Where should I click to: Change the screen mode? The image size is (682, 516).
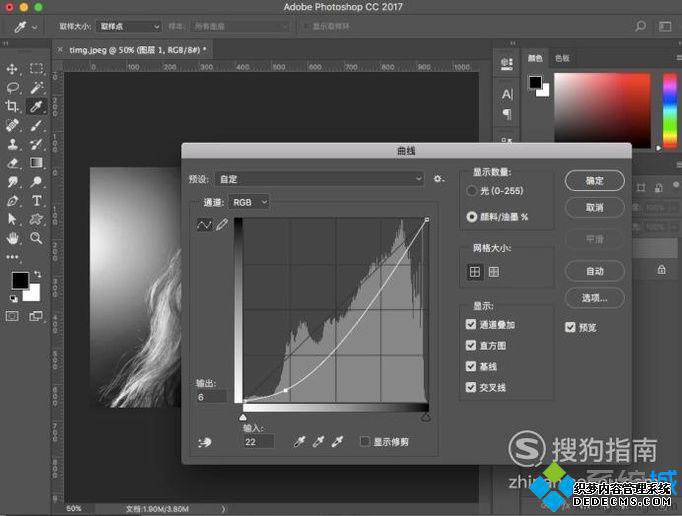[x=36, y=316]
